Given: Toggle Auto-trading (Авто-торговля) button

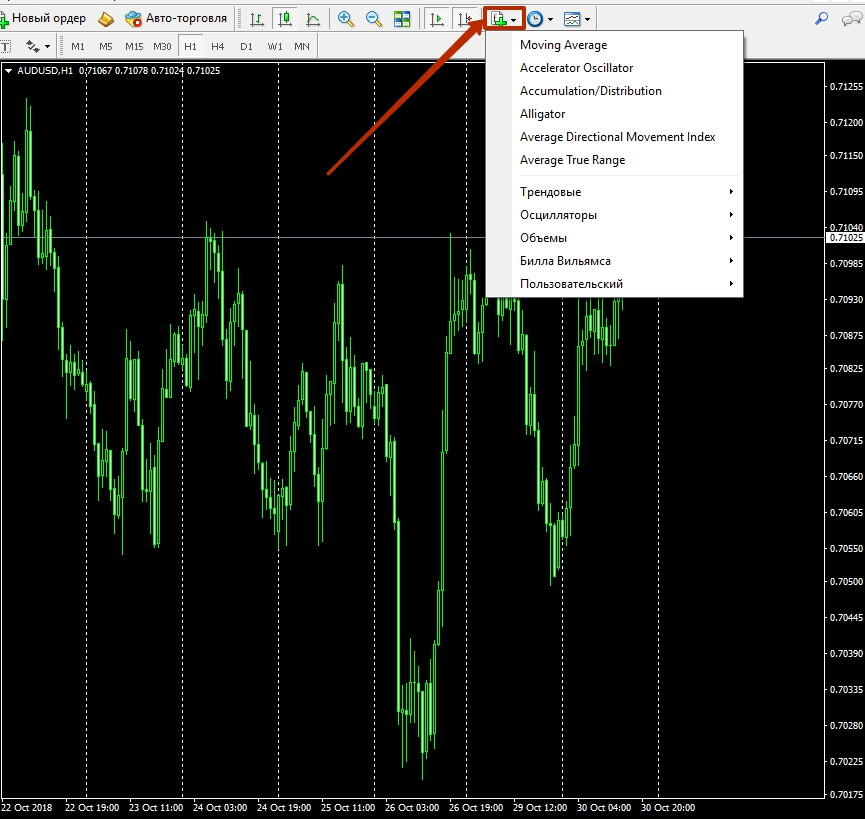Looking at the screenshot, I should tap(177, 18).
